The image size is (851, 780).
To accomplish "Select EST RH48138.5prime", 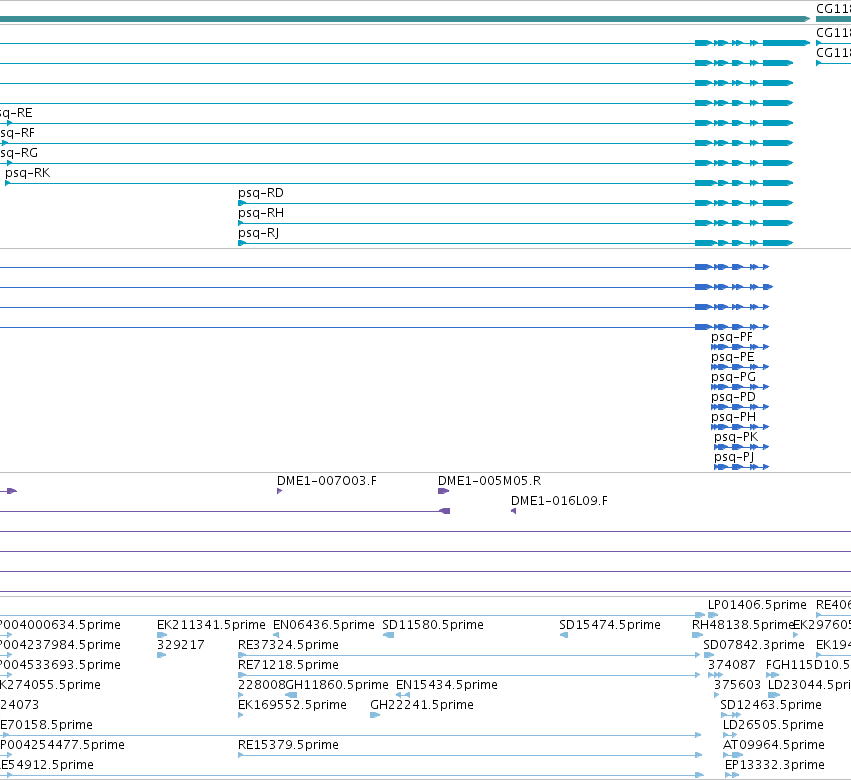I will (743, 625).
